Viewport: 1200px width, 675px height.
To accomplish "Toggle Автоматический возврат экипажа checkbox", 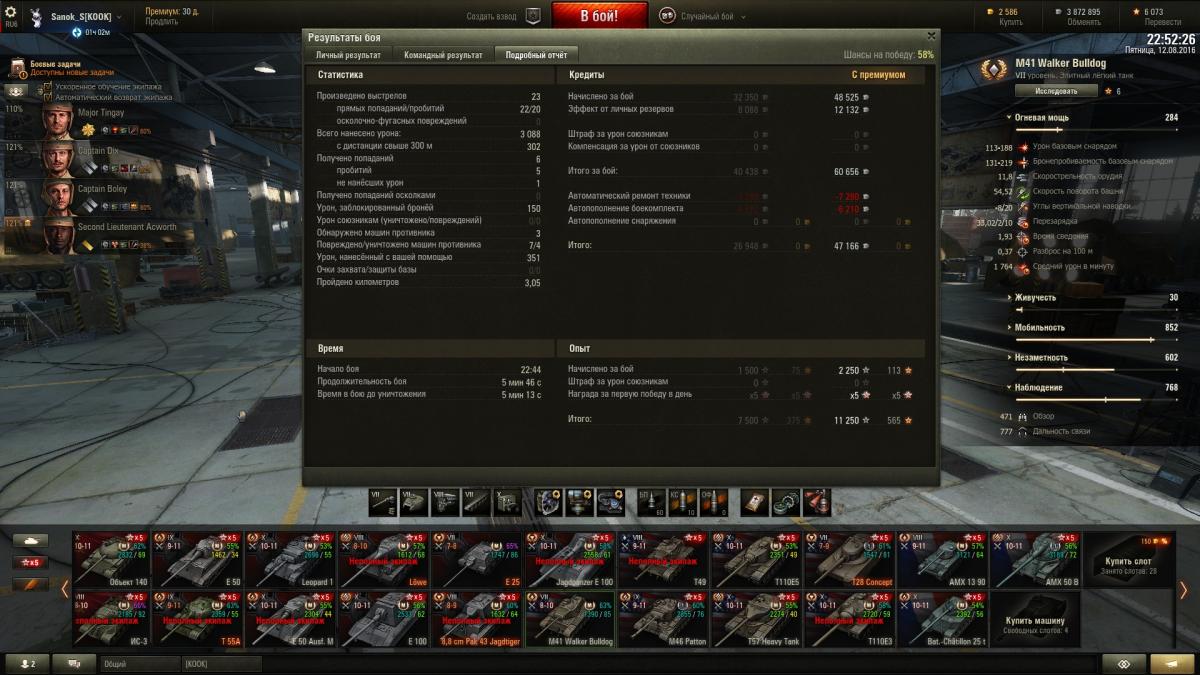I will [48, 97].
